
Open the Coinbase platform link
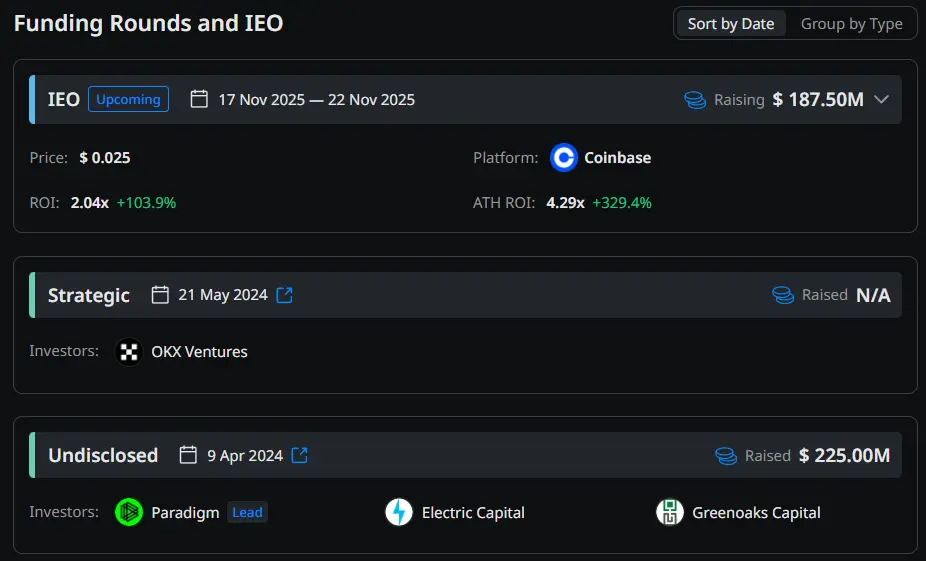[x=617, y=158]
